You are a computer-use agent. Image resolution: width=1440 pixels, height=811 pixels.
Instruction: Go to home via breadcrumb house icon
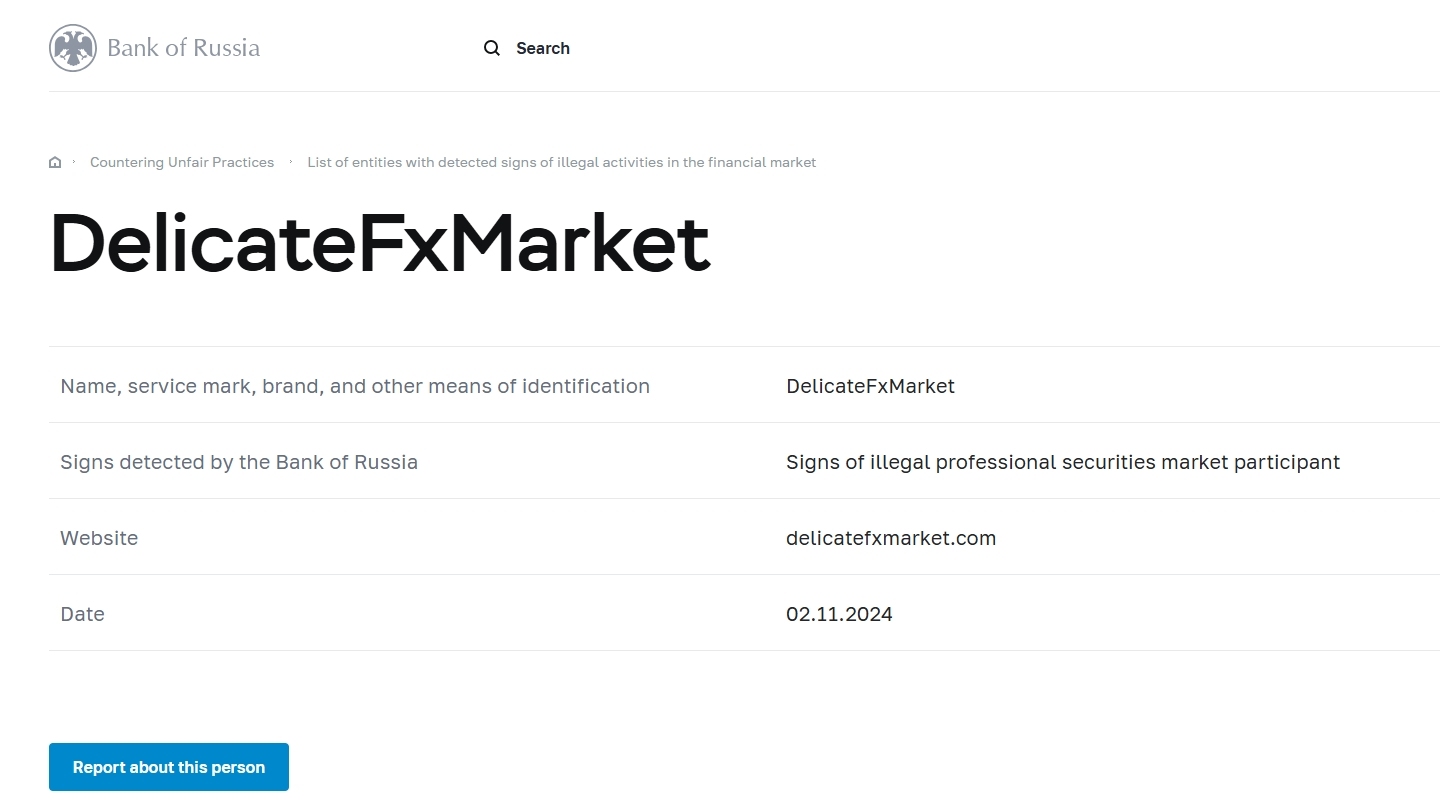click(55, 162)
